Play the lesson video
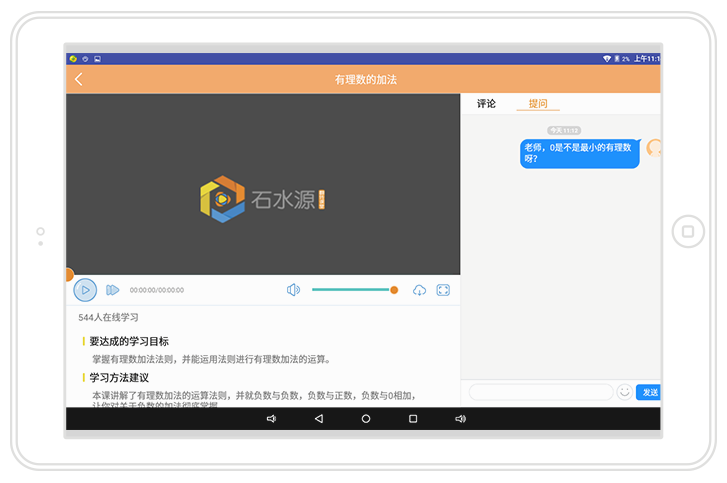The height and width of the screenshot is (483, 727). (x=85, y=290)
